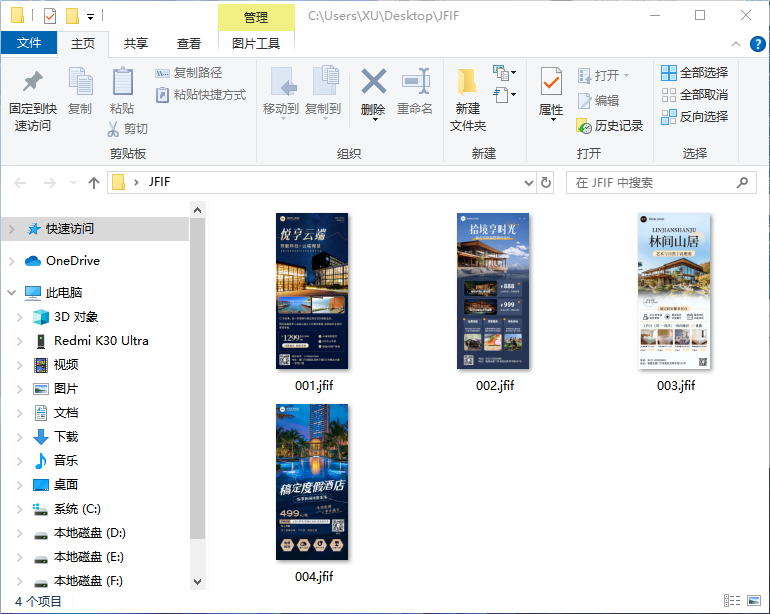Click the Properties checkmark icon
This screenshot has height=614, width=770.
pyautogui.click(x=551, y=81)
